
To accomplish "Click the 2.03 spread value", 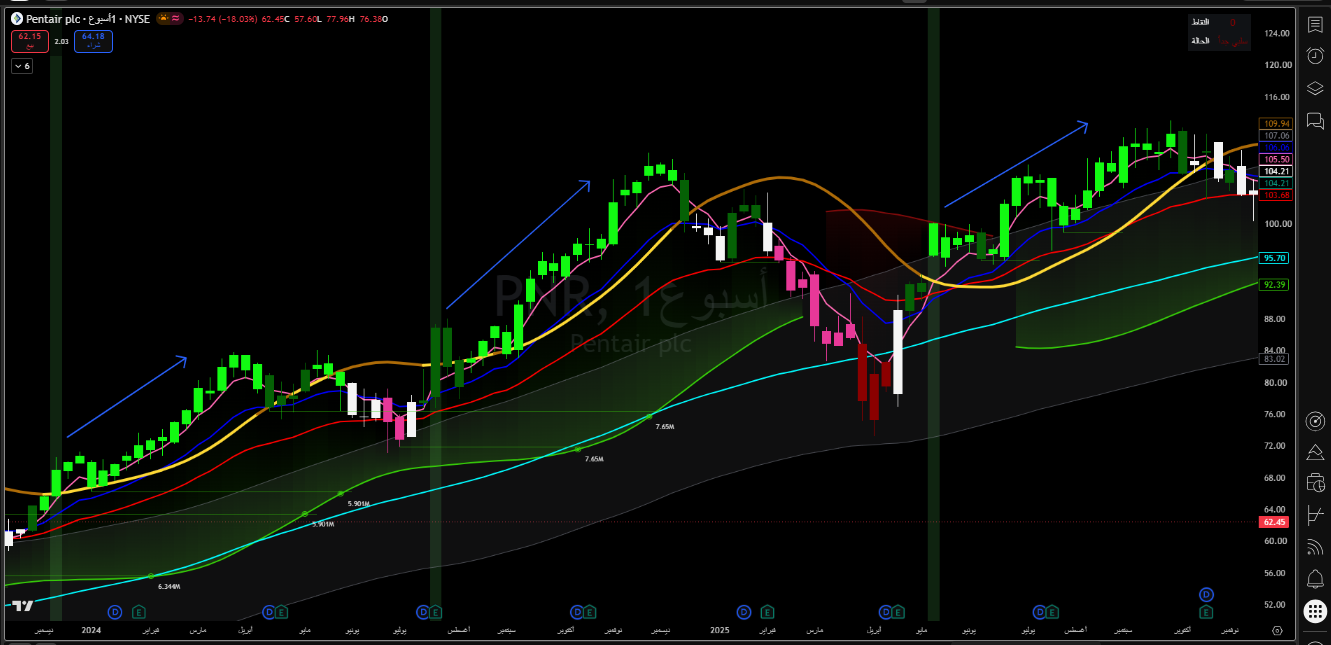I will 61,41.
